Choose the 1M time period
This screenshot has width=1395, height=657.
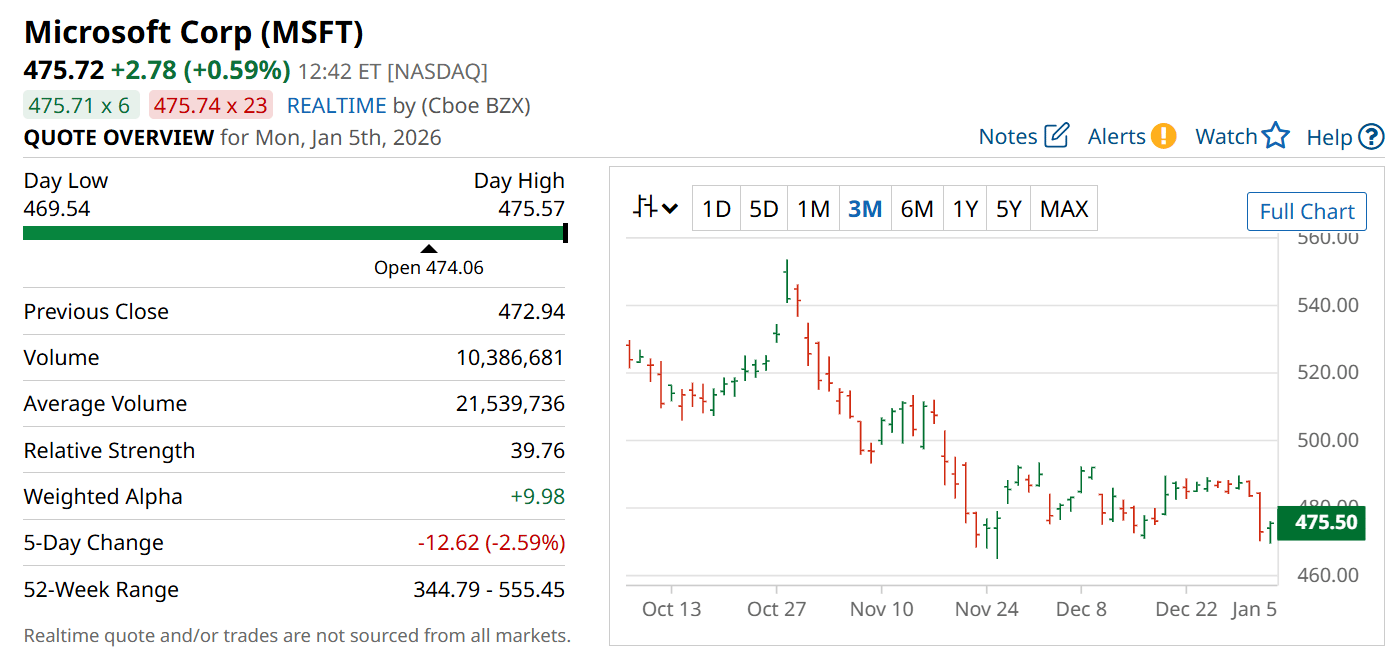point(813,209)
